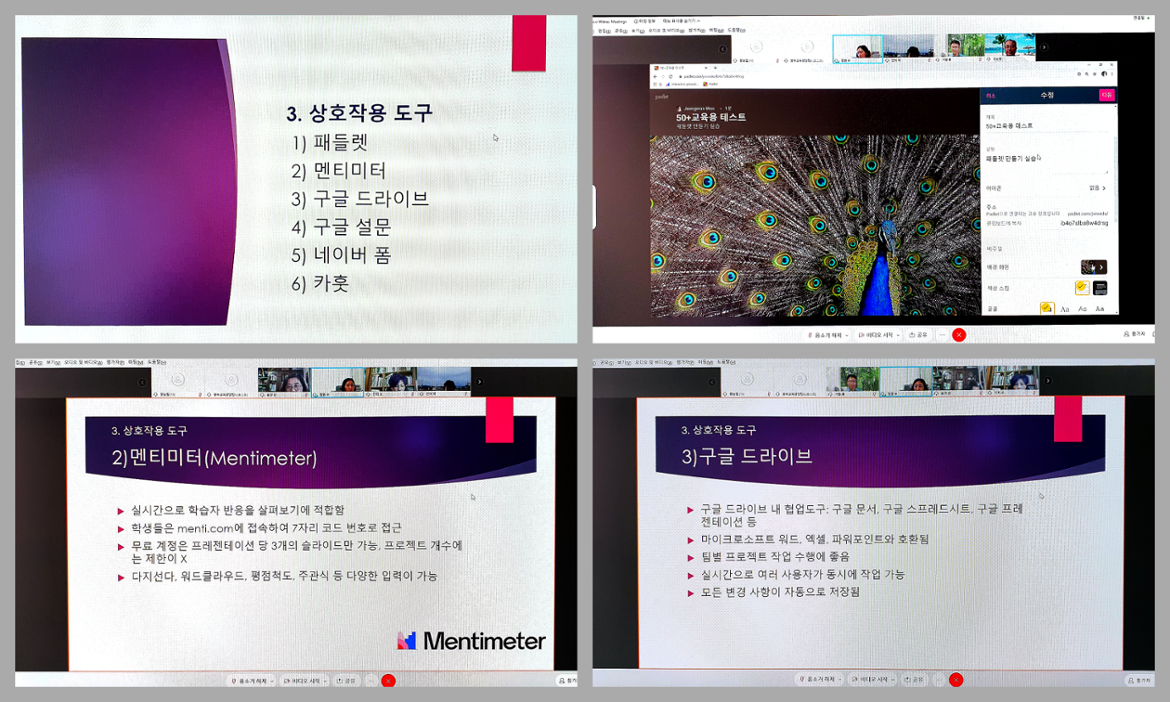Click share (공유) icon under Google Drive slide

915,680
